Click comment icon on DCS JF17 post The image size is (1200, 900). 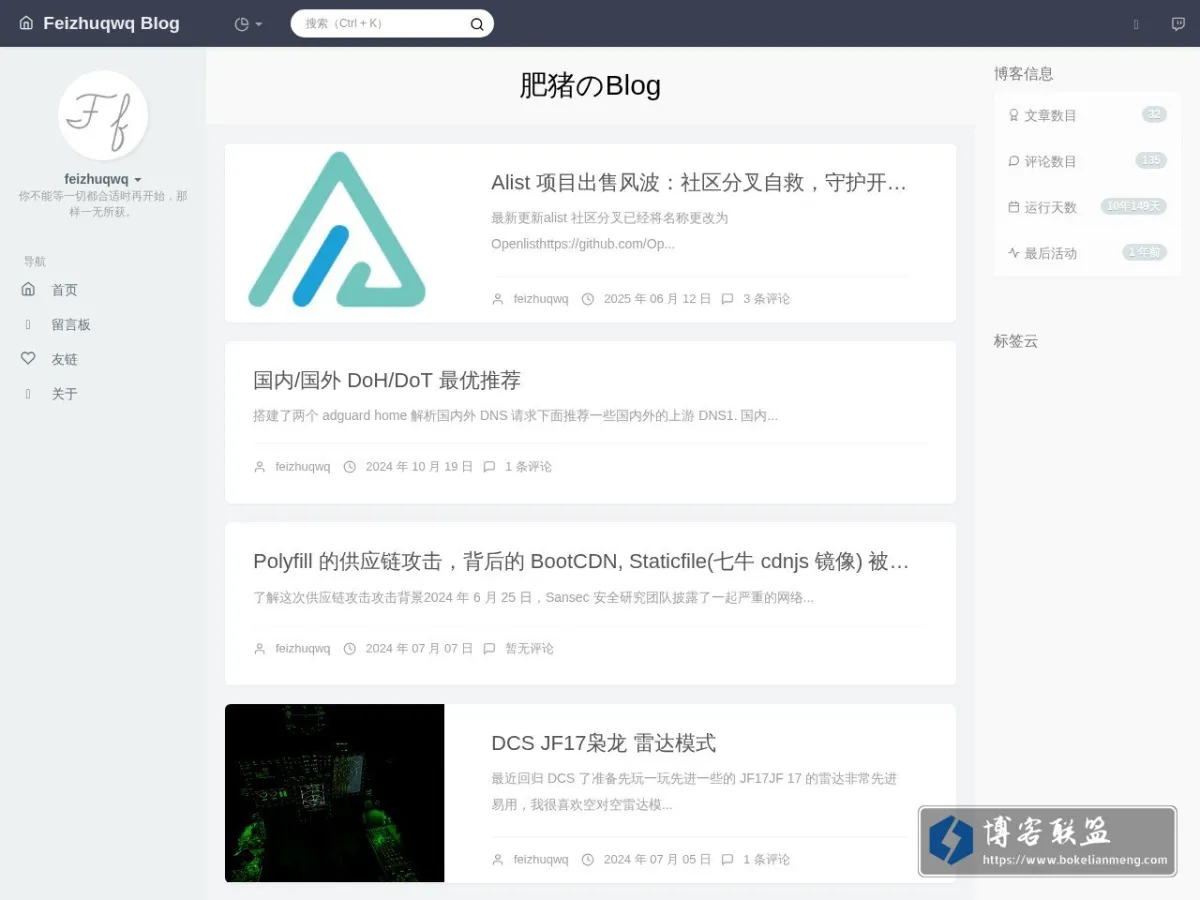[727, 860]
